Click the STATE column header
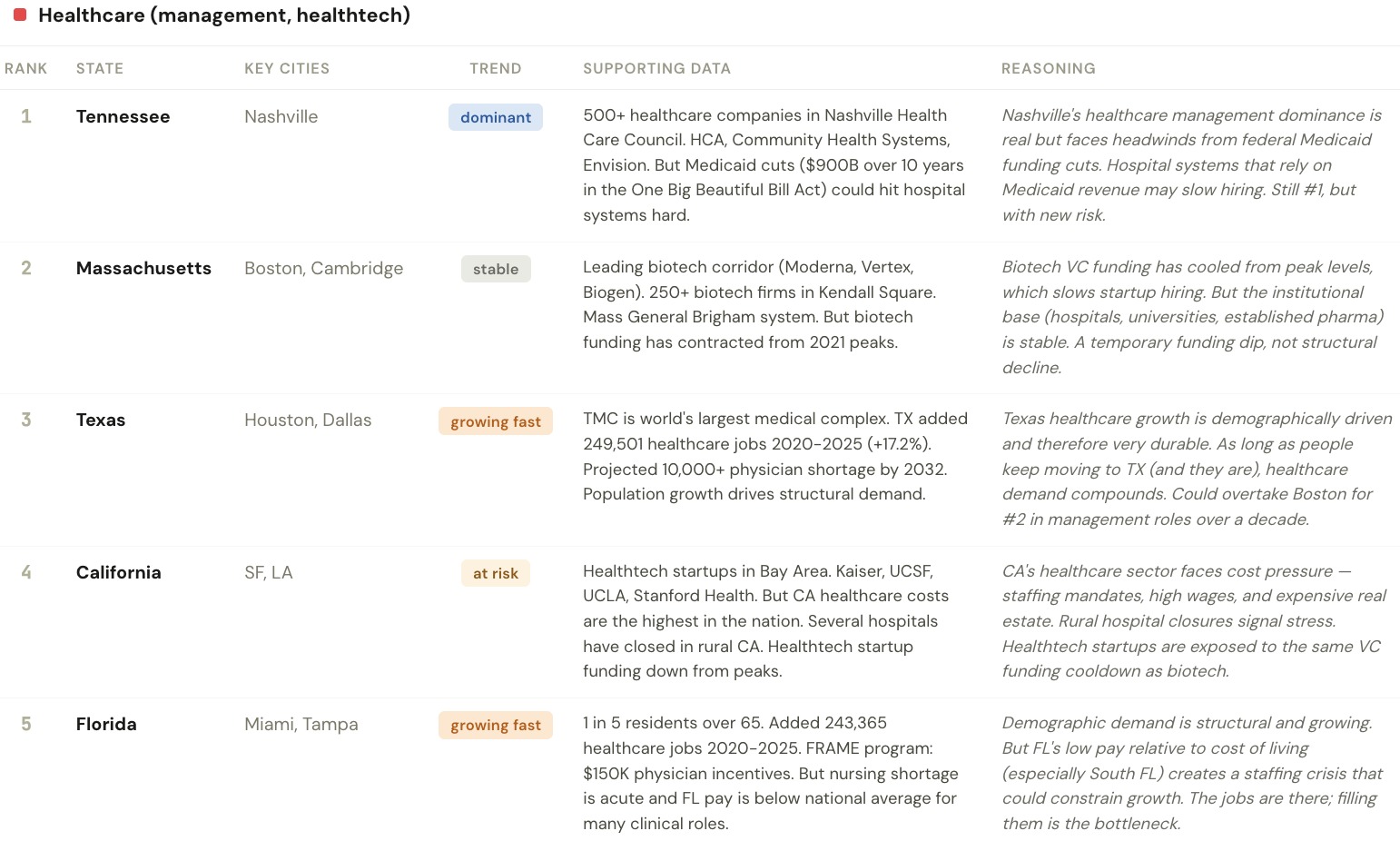Image resolution: width=1400 pixels, height=841 pixels. [x=100, y=68]
